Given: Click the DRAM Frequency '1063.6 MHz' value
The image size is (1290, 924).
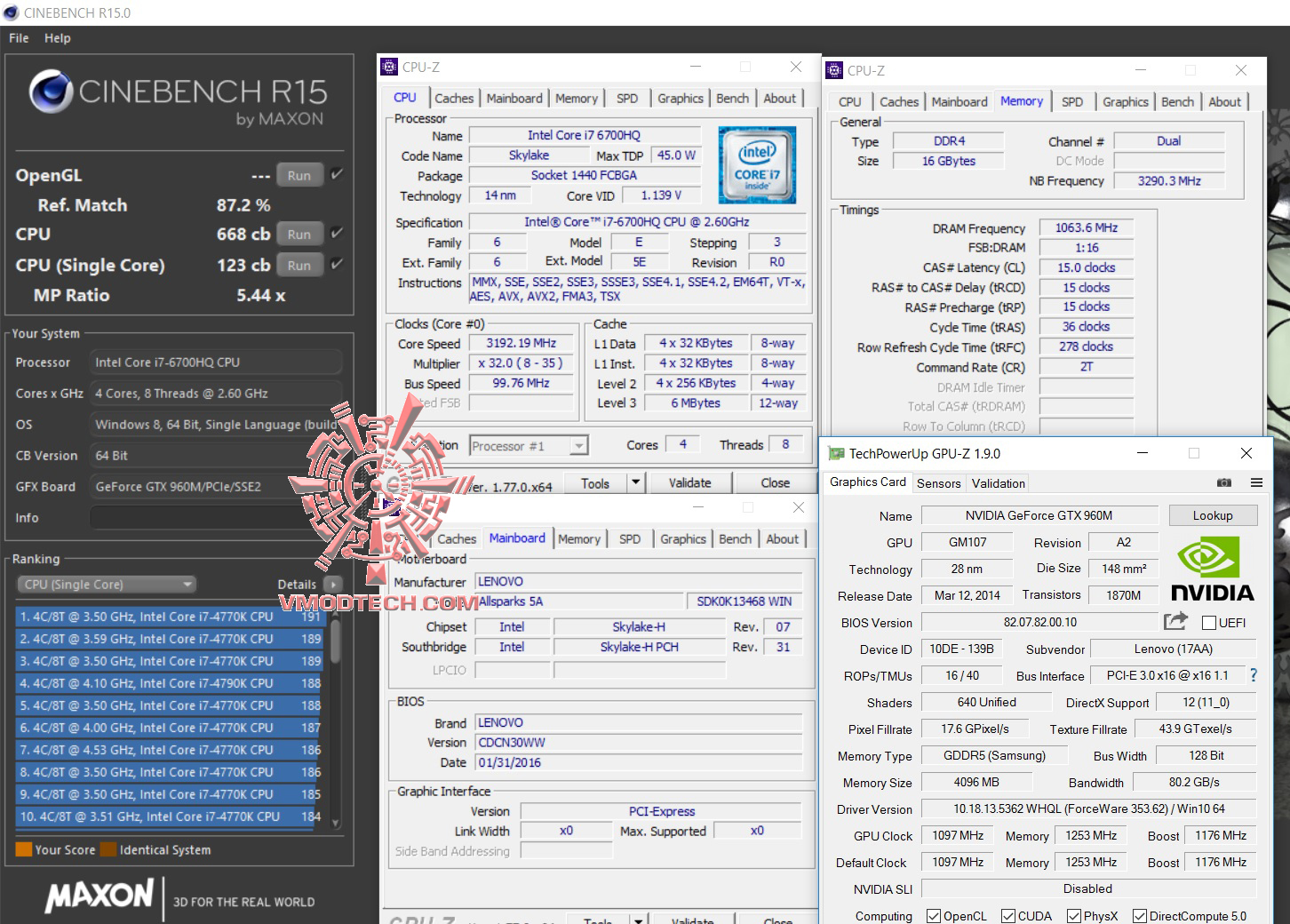Looking at the screenshot, I should pos(1086,227).
